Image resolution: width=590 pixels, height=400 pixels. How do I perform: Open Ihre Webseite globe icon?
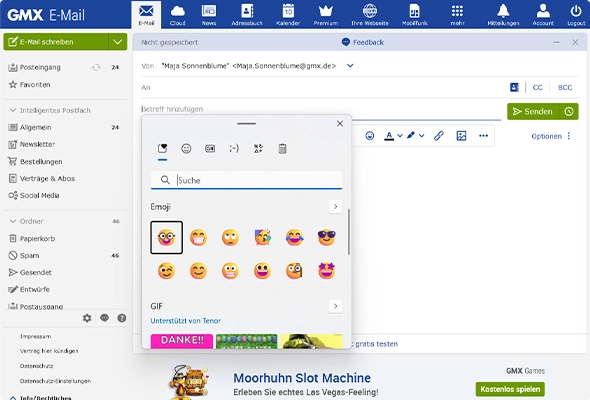coord(370,15)
